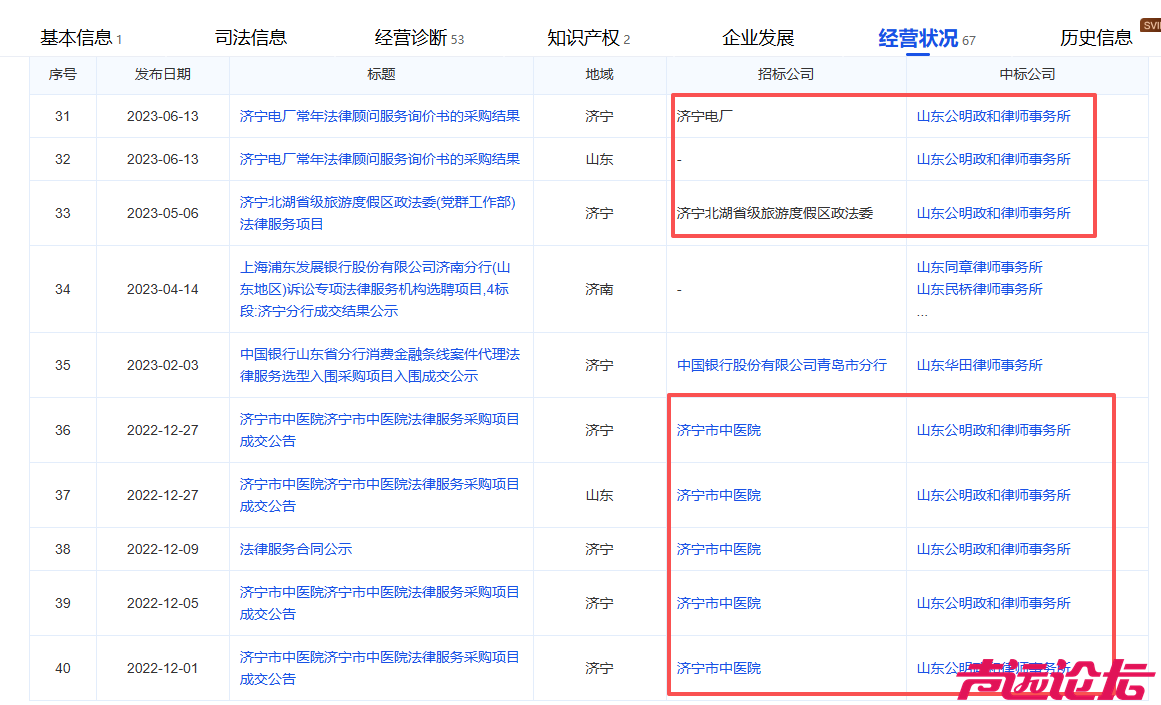
Task: Open winning bidder 山东民桥律师事务所
Action: [980, 289]
